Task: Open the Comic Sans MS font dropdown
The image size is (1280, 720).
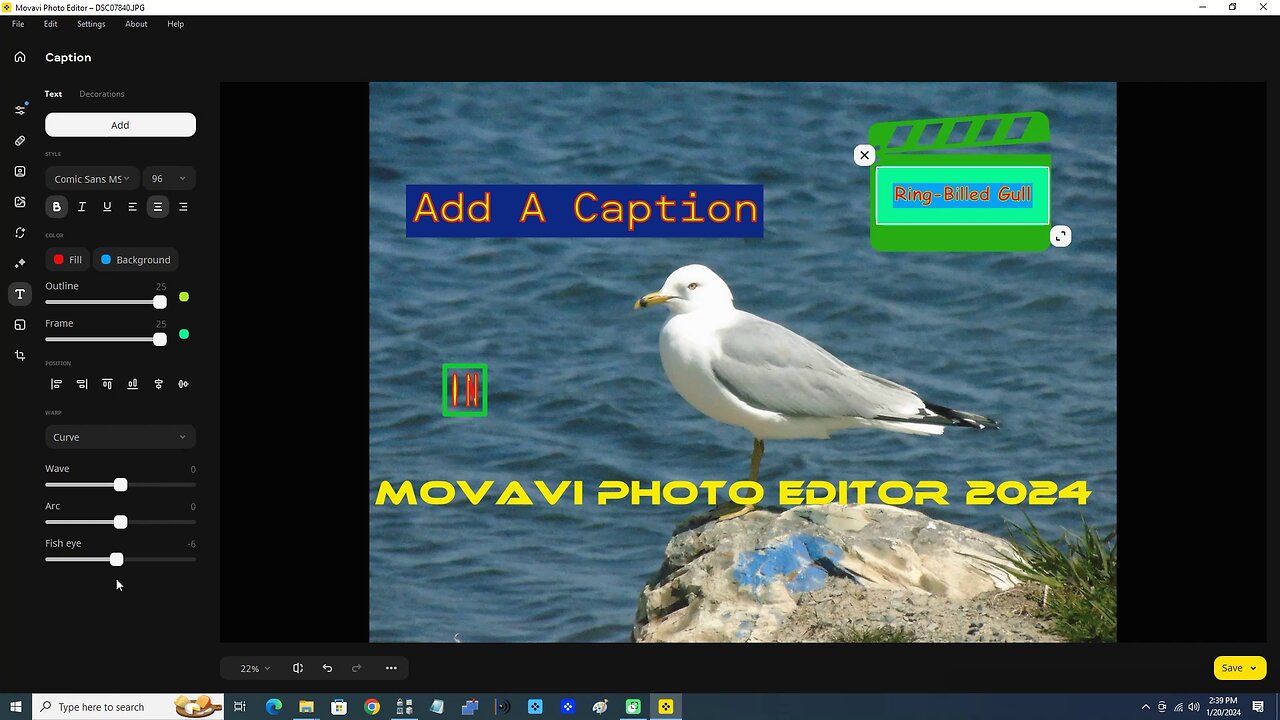Action: tap(91, 179)
